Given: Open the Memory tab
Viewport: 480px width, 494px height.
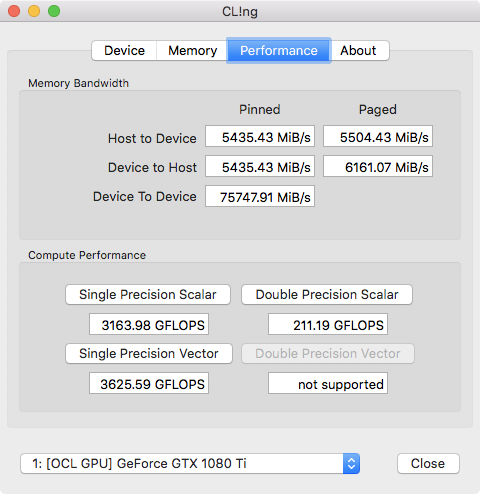Looking at the screenshot, I should pos(192,51).
